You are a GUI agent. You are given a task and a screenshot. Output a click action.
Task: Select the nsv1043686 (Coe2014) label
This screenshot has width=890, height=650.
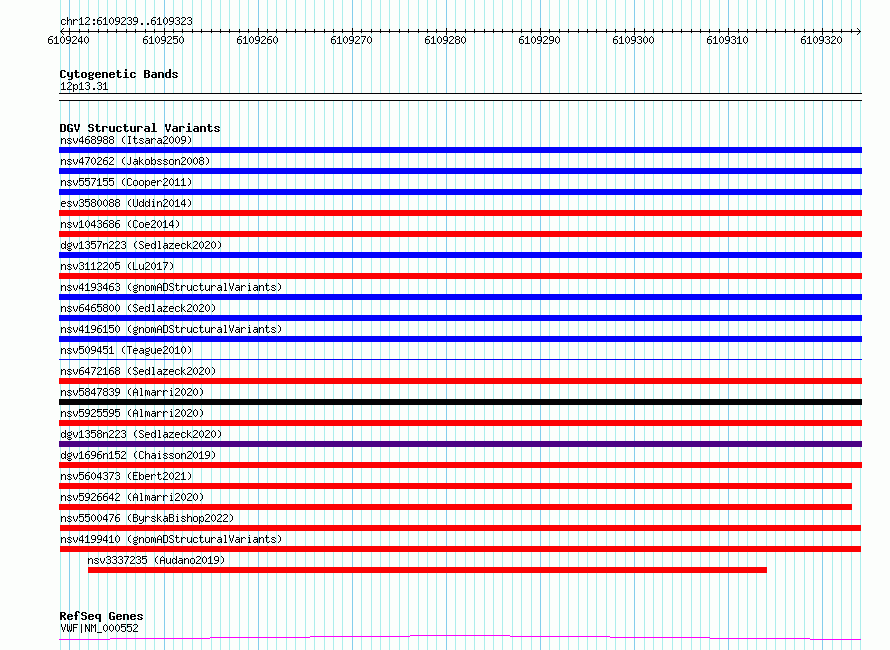tap(120, 224)
